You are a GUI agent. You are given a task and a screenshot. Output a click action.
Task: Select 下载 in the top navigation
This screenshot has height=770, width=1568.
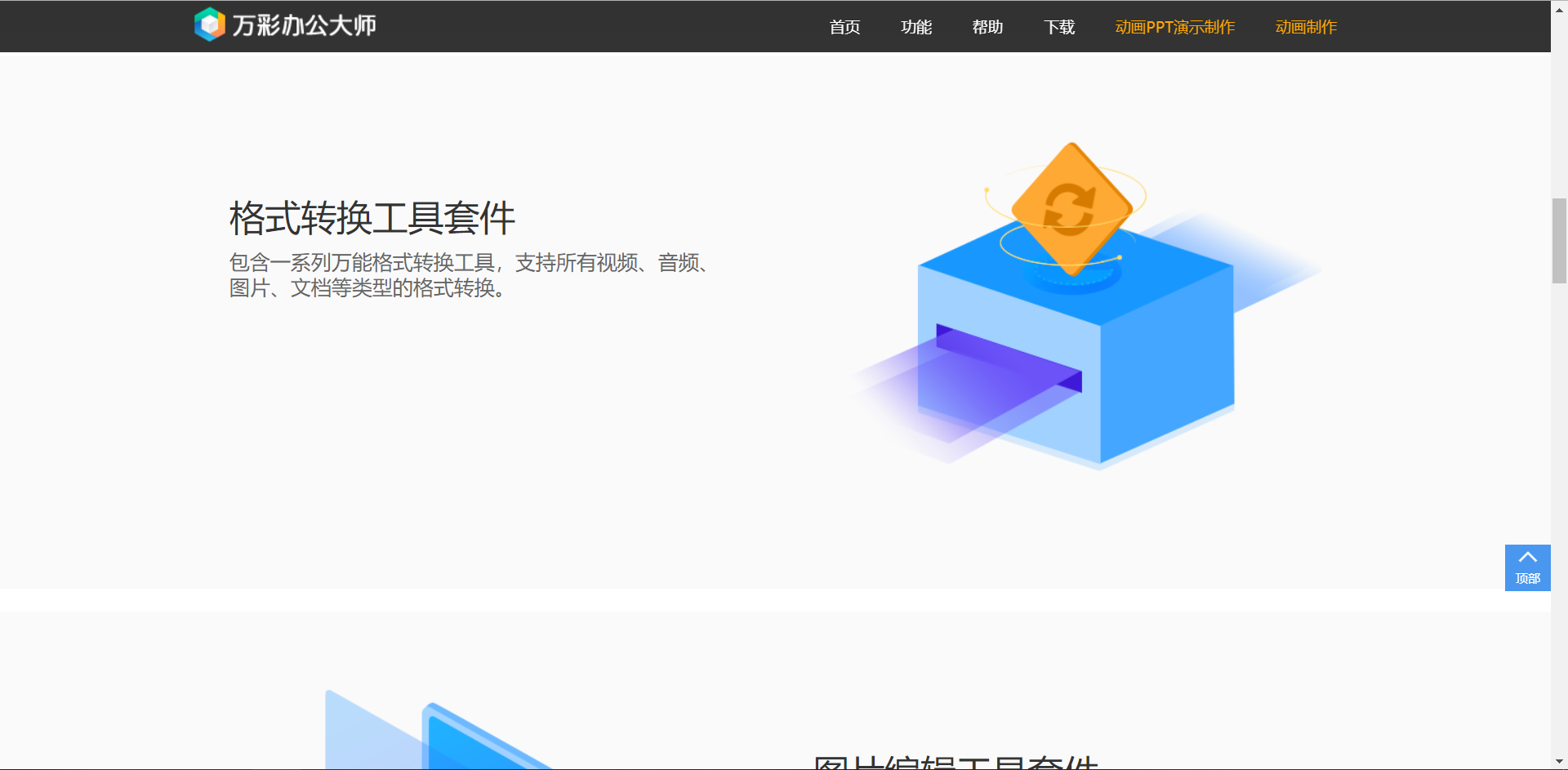1059,27
